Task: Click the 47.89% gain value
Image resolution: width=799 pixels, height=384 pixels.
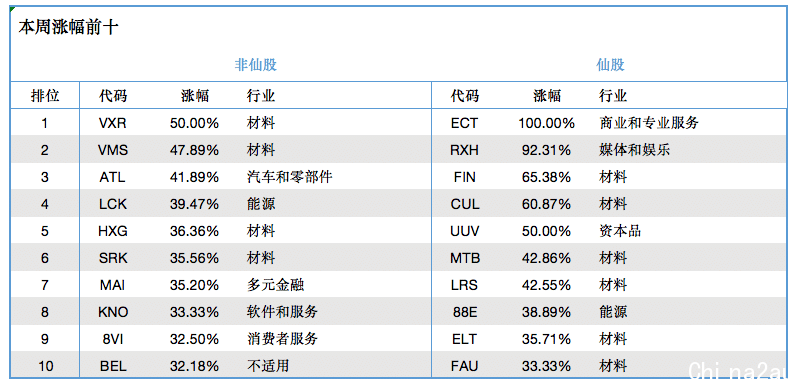Action: click(x=194, y=150)
